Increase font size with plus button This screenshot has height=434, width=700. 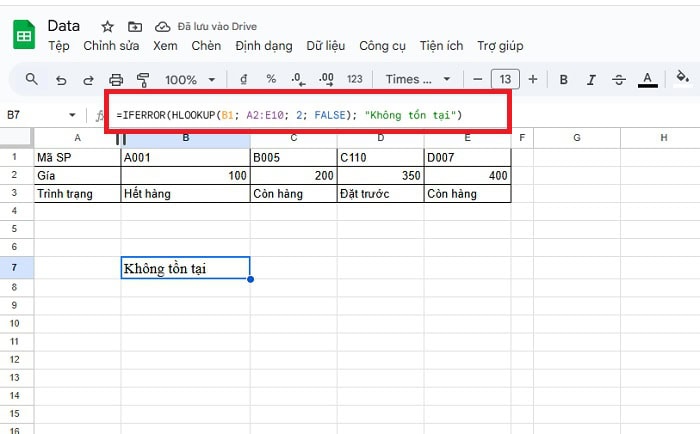532,79
